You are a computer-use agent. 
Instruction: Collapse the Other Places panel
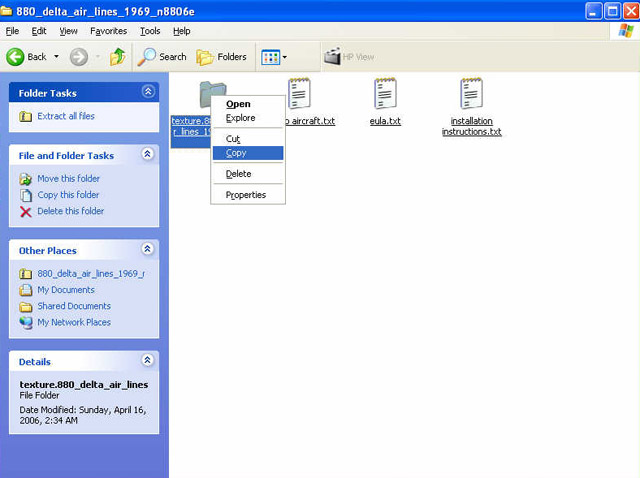pyautogui.click(x=147, y=249)
